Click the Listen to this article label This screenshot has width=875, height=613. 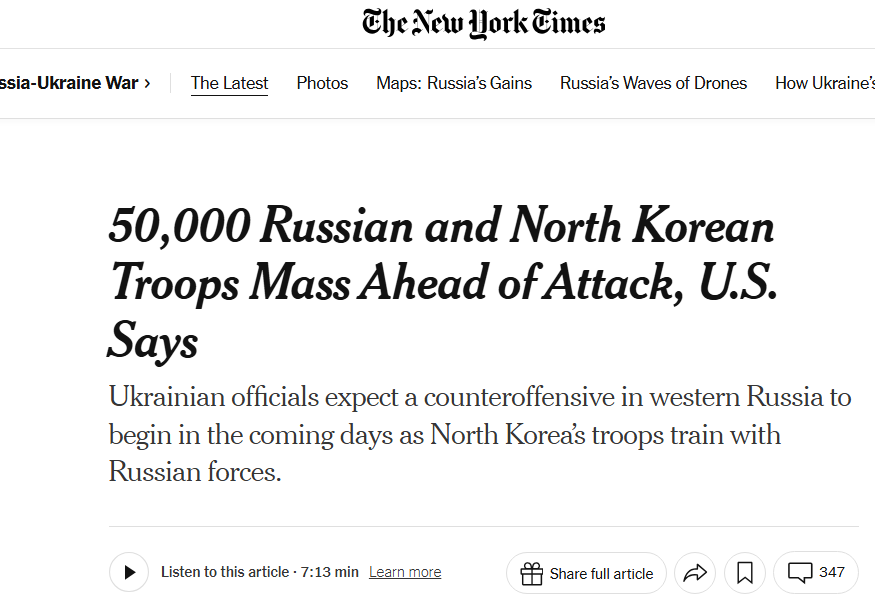click(225, 572)
